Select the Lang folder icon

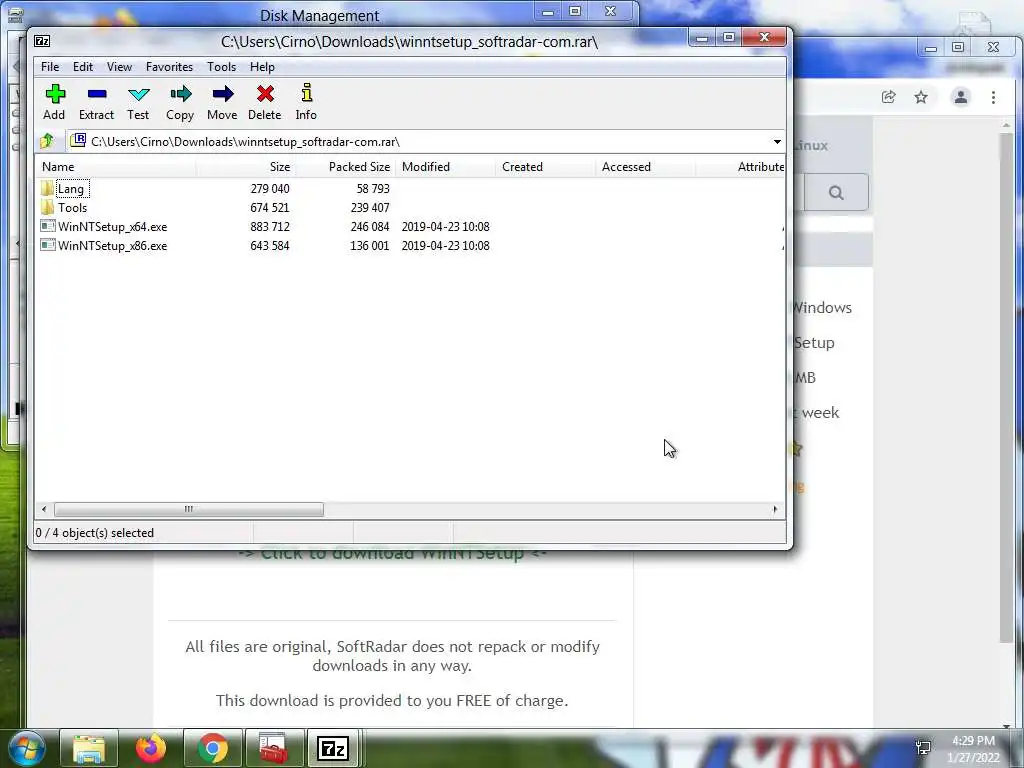pyautogui.click(x=47, y=189)
